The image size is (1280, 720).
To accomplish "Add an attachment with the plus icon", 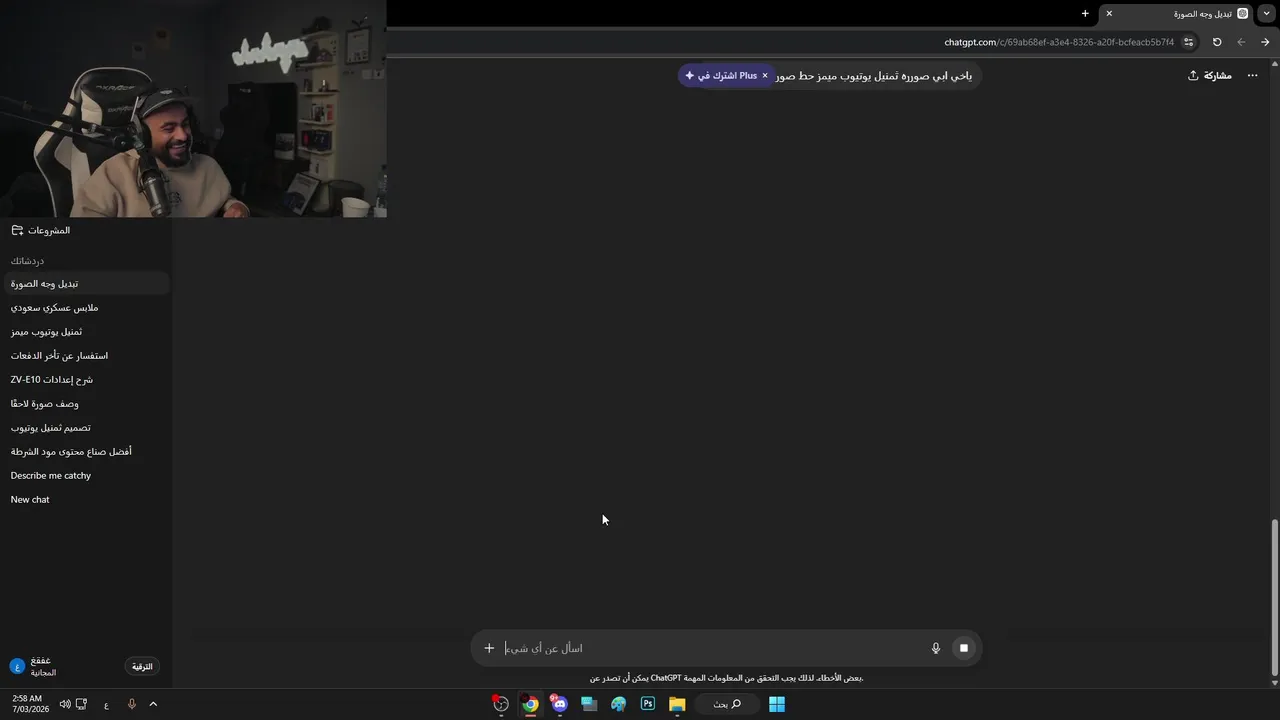I will tap(489, 648).
